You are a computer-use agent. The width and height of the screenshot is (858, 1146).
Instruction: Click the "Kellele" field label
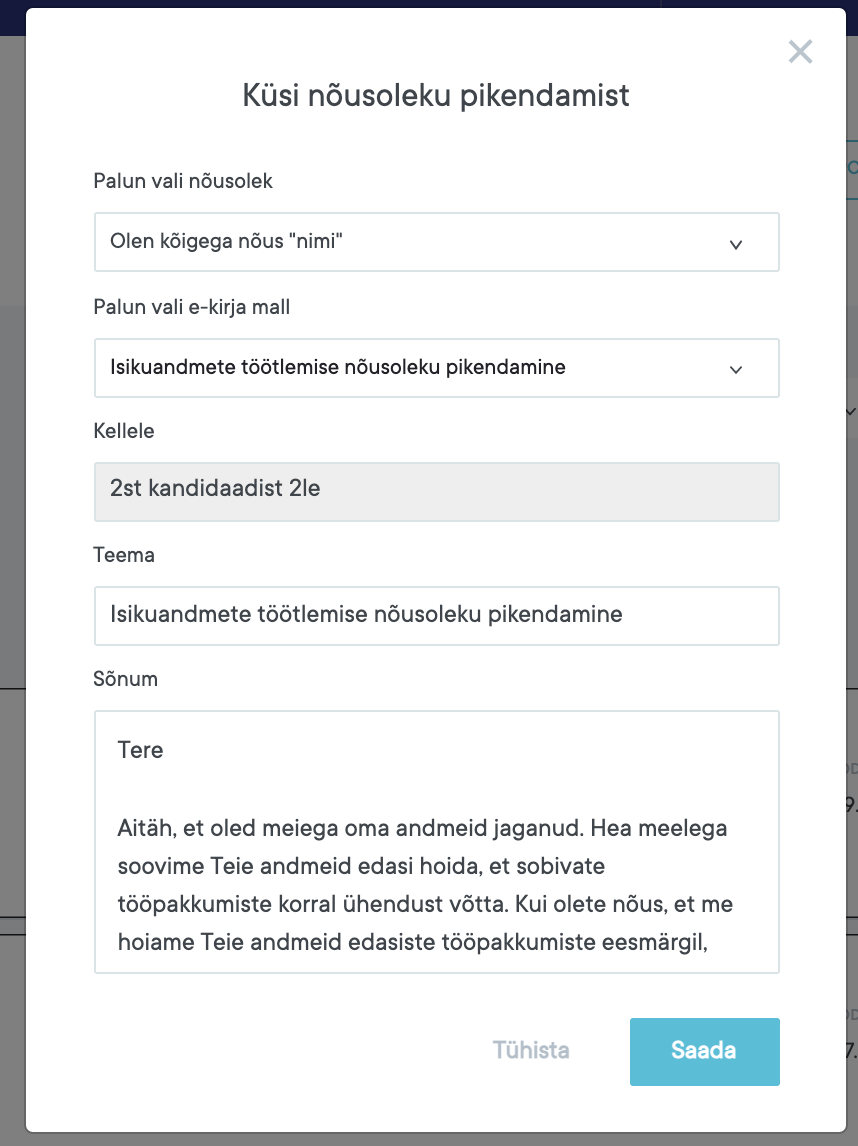[x=124, y=431]
